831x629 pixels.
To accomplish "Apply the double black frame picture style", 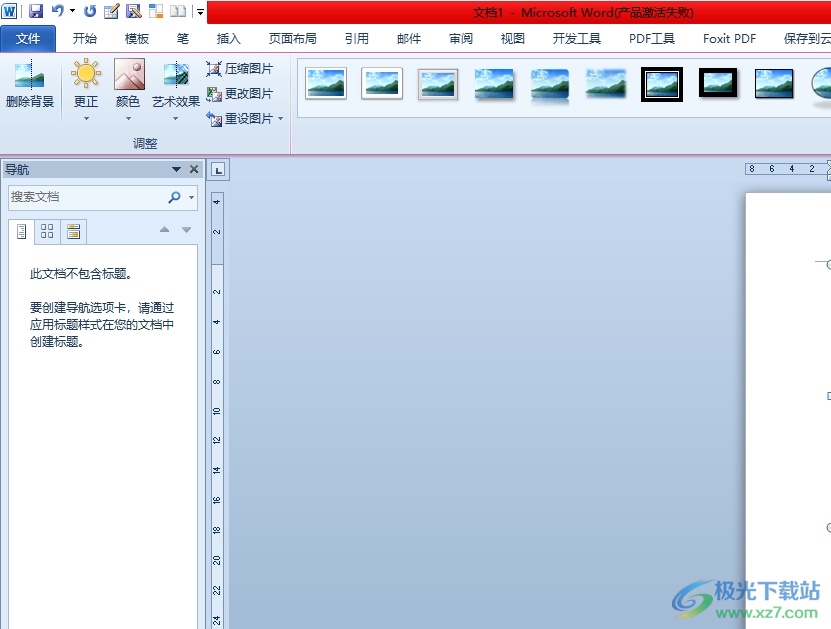I will 662,84.
